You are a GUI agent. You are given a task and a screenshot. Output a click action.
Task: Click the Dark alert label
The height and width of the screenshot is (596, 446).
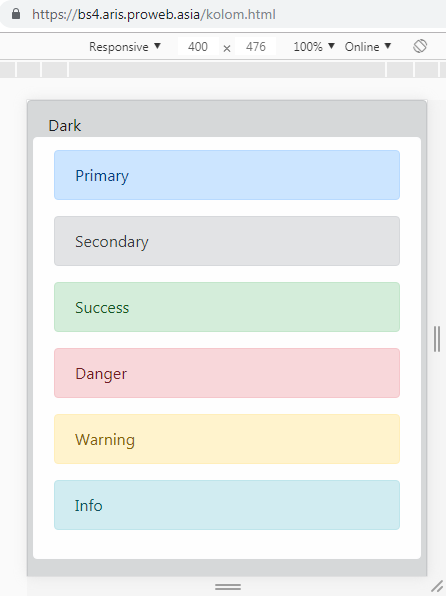(x=65, y=126)
